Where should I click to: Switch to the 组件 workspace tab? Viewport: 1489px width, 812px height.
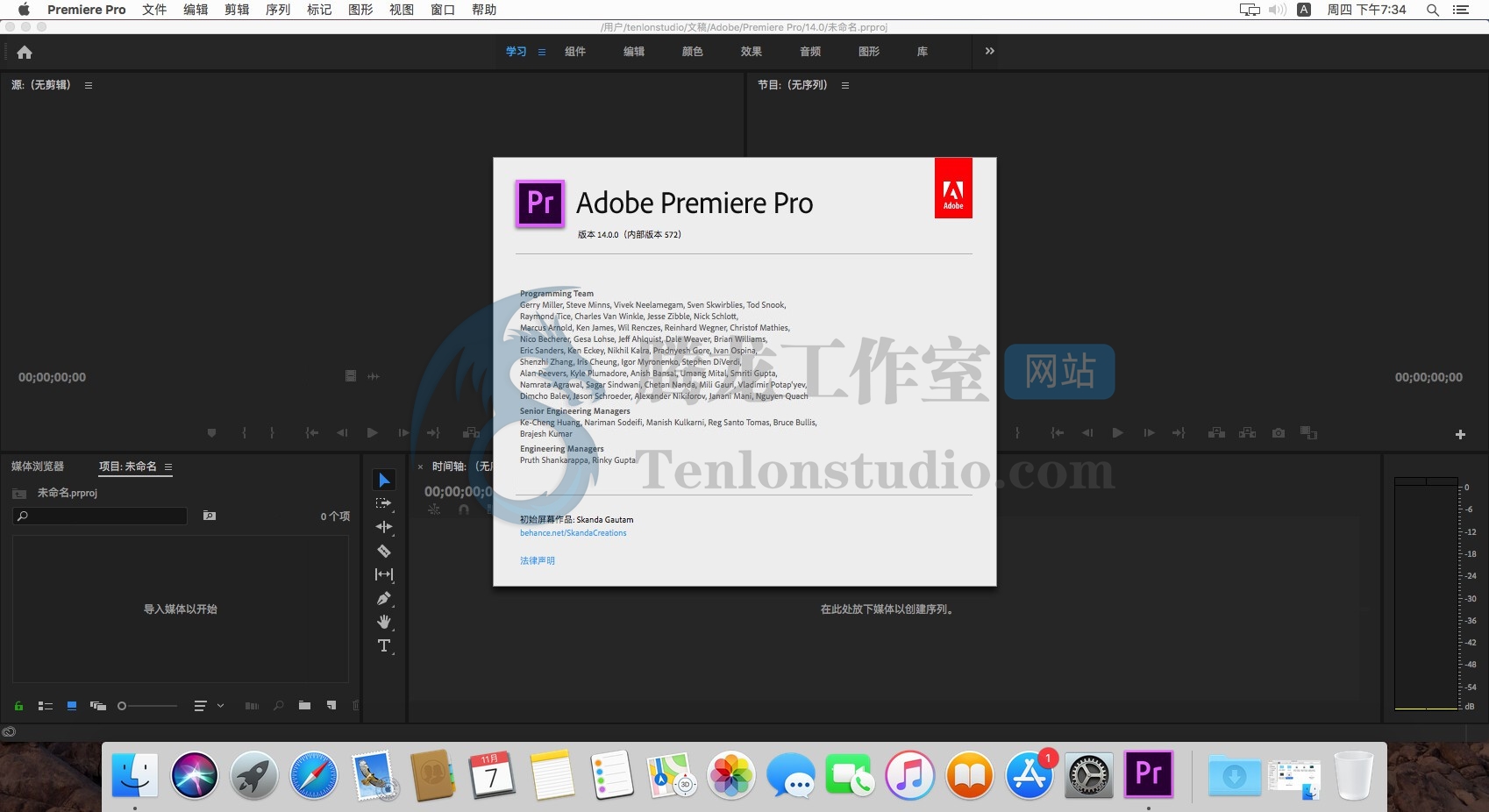[x=575, y=52]
